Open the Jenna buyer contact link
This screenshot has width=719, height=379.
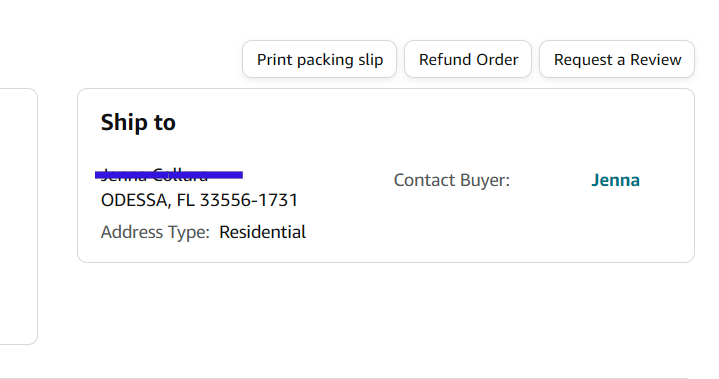click(615, 180)
